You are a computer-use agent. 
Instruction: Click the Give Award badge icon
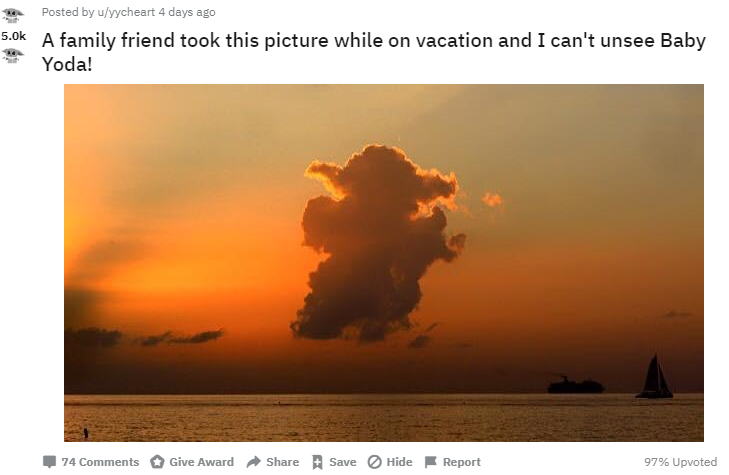pos(158,462)
